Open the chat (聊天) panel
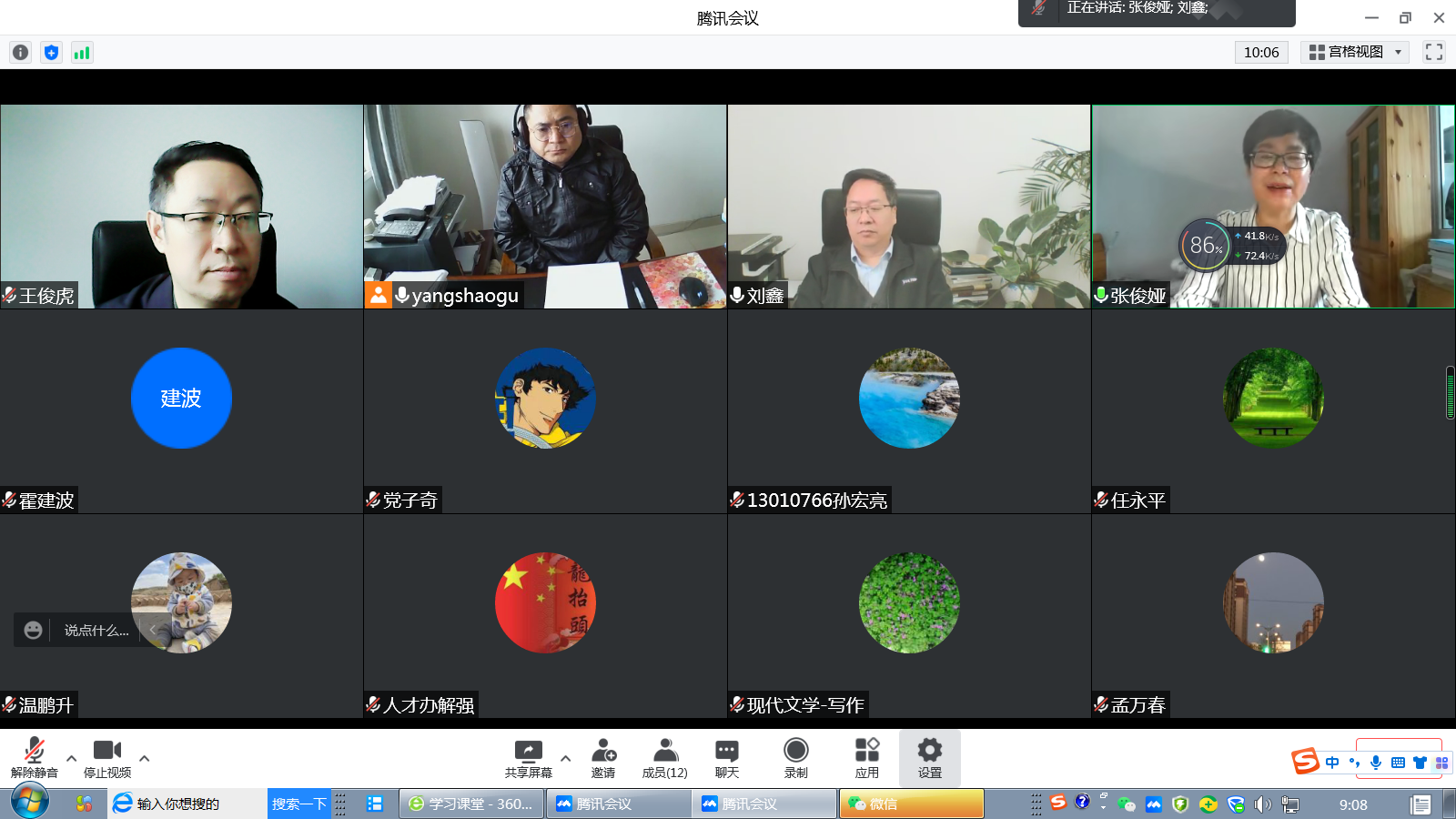Image resolution: width=1456 pixels, height=819 pixels. click(x=726, y=757)
